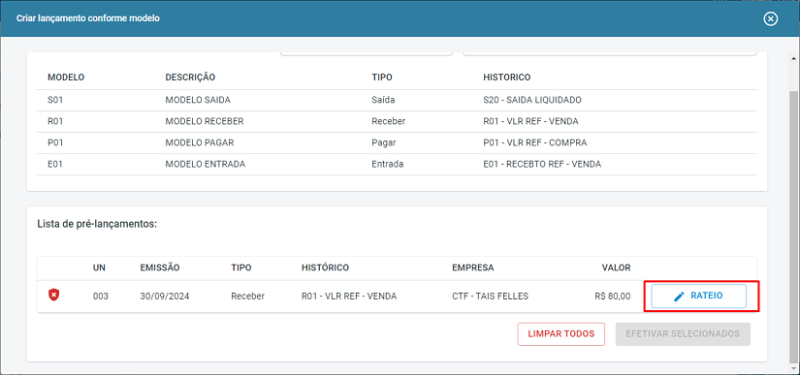Click description MODELO RECEBER

click(x=204, y=121)
